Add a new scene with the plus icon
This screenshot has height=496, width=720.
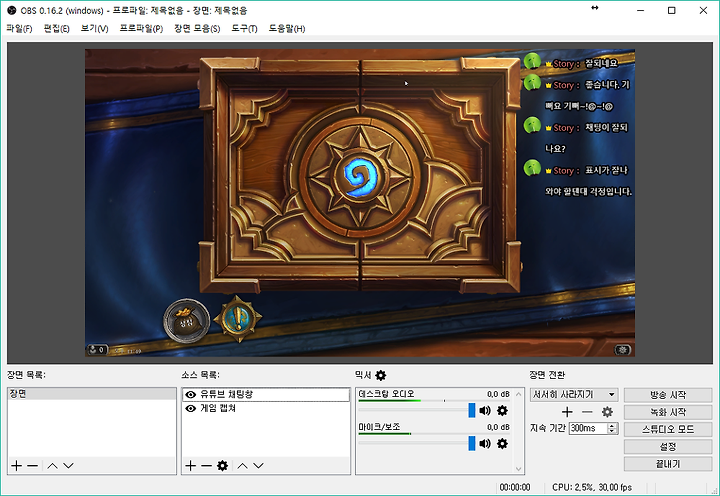[17, 466]
